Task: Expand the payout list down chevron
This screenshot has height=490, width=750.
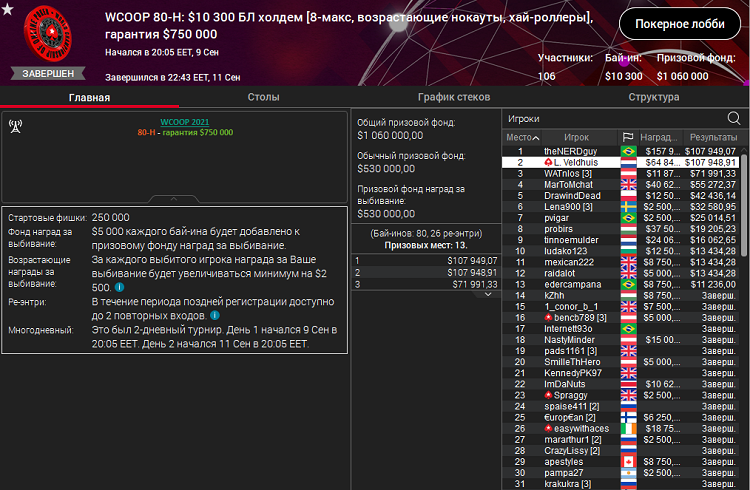Action: (x=488, y=294)
